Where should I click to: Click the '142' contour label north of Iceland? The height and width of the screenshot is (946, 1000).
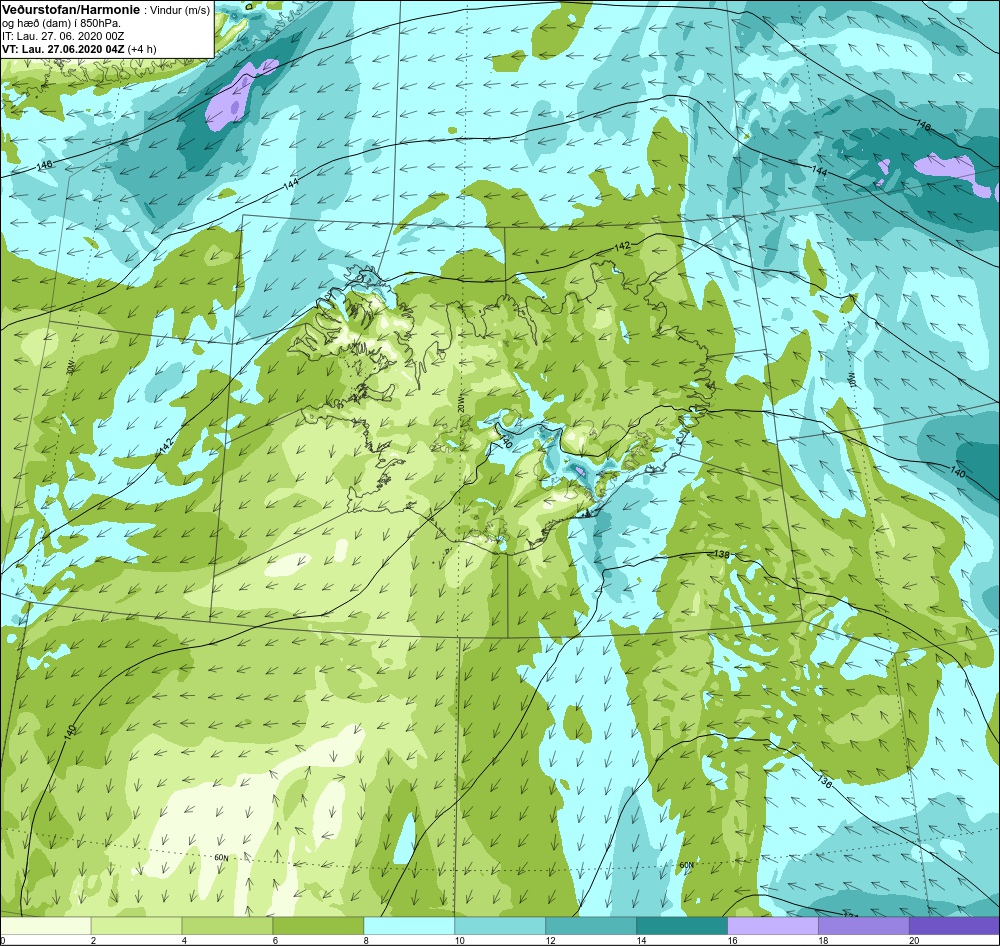(x=622, y=246)
